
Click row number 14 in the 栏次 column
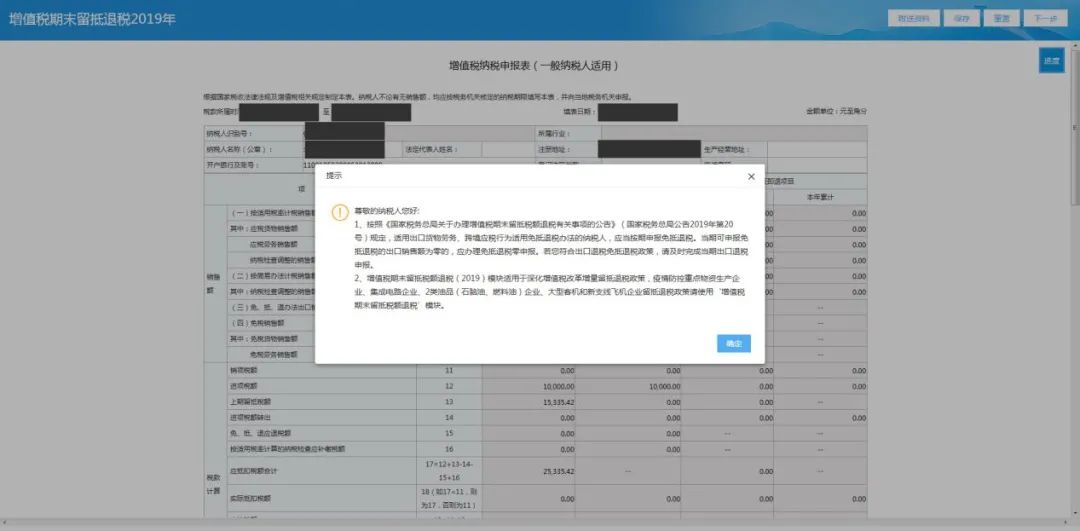point(449,417)
